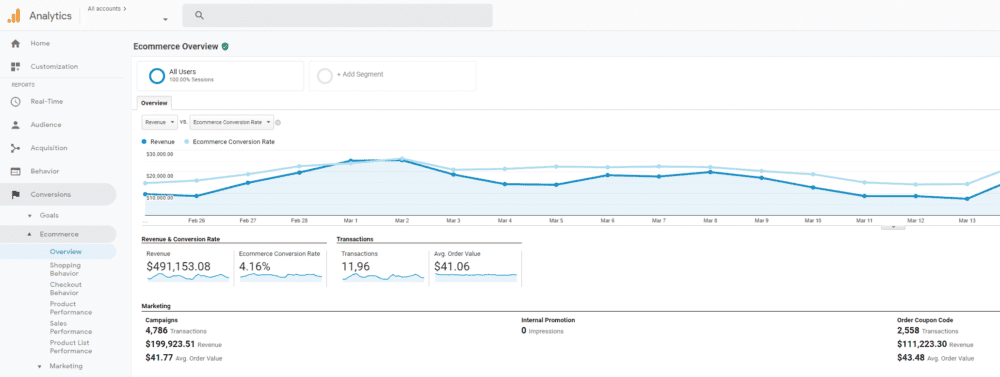Open Customization via the dashboard icon

tap(15, 66)
